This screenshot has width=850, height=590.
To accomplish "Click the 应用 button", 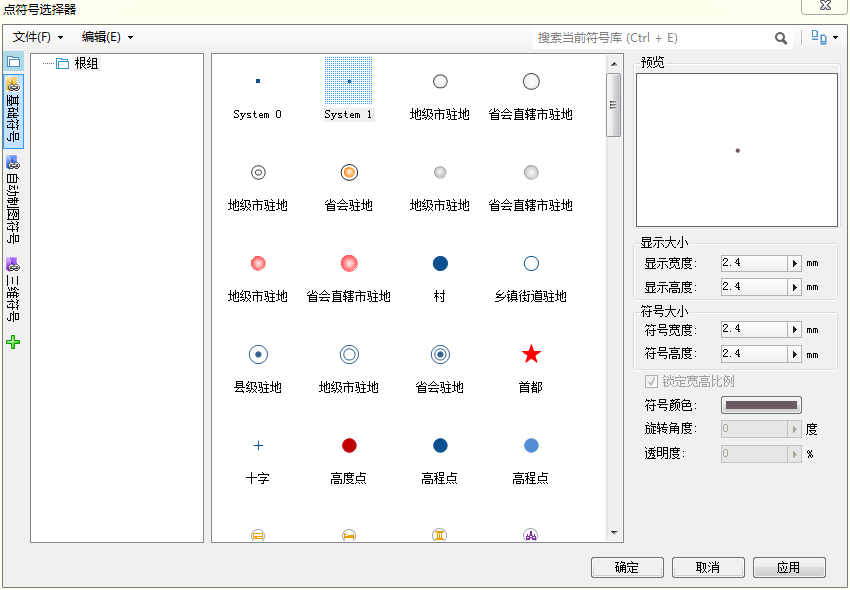I will click(789, 568).
